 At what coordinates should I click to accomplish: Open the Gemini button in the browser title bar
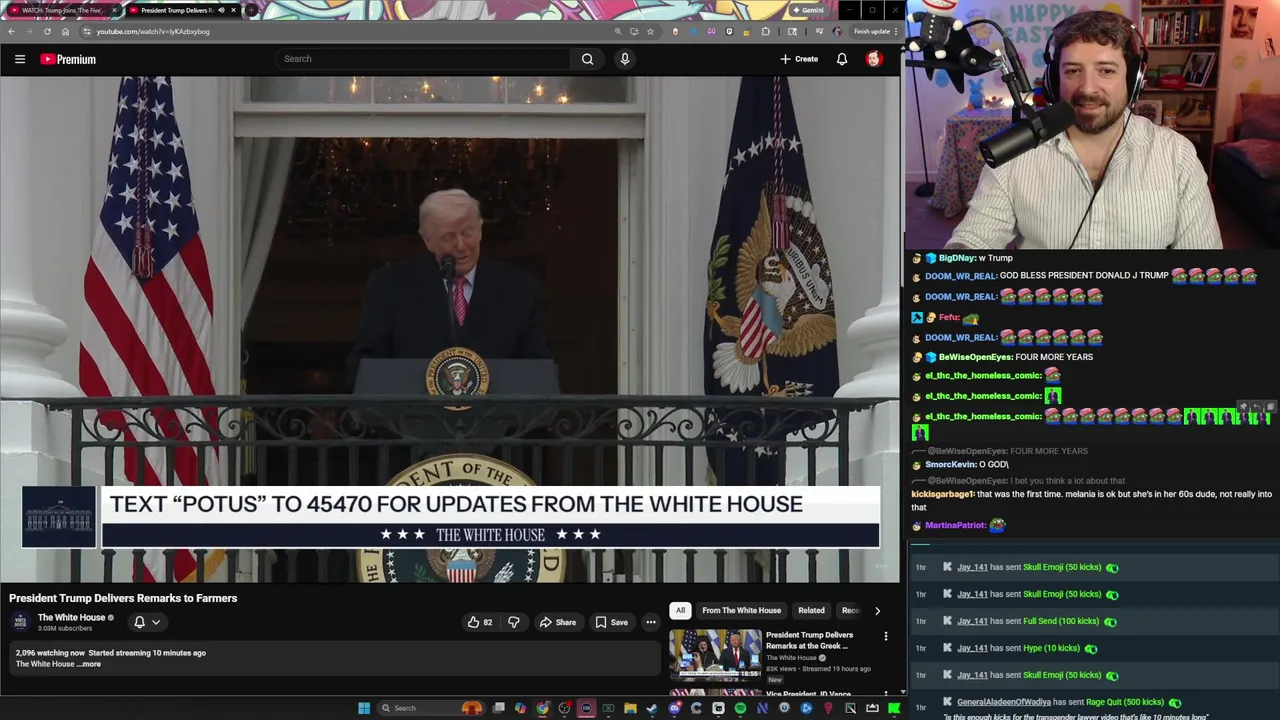point(808,10)
